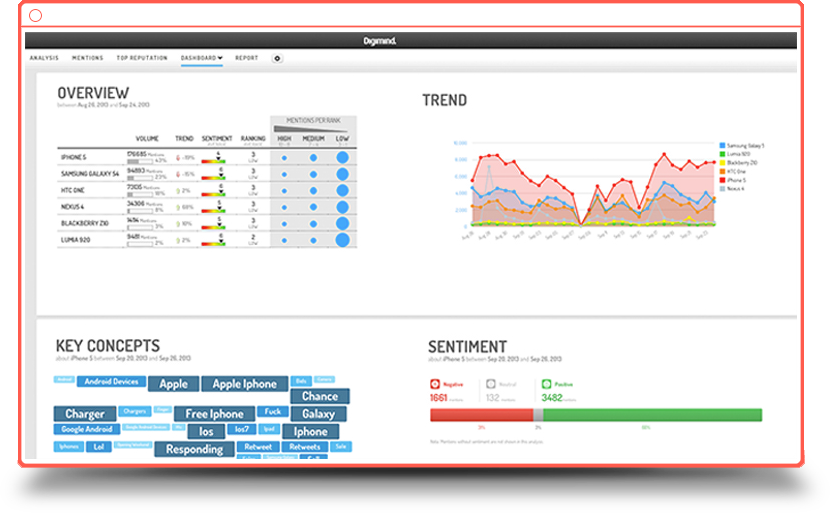This screenshot has width=830, height=513.
Task: Select the "Apple Iphone" key concept tag
Action: point(244,384)
